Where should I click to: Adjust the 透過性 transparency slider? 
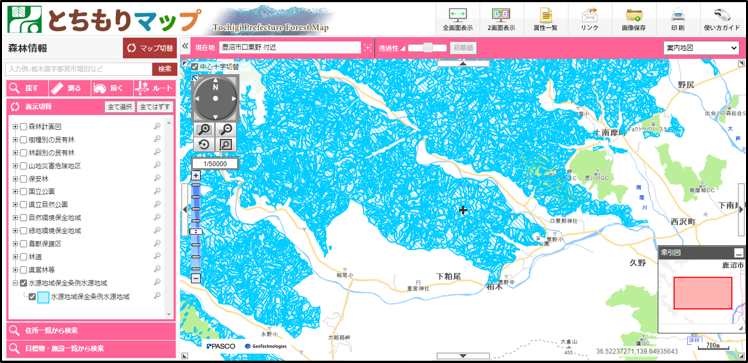coord(427,47)
